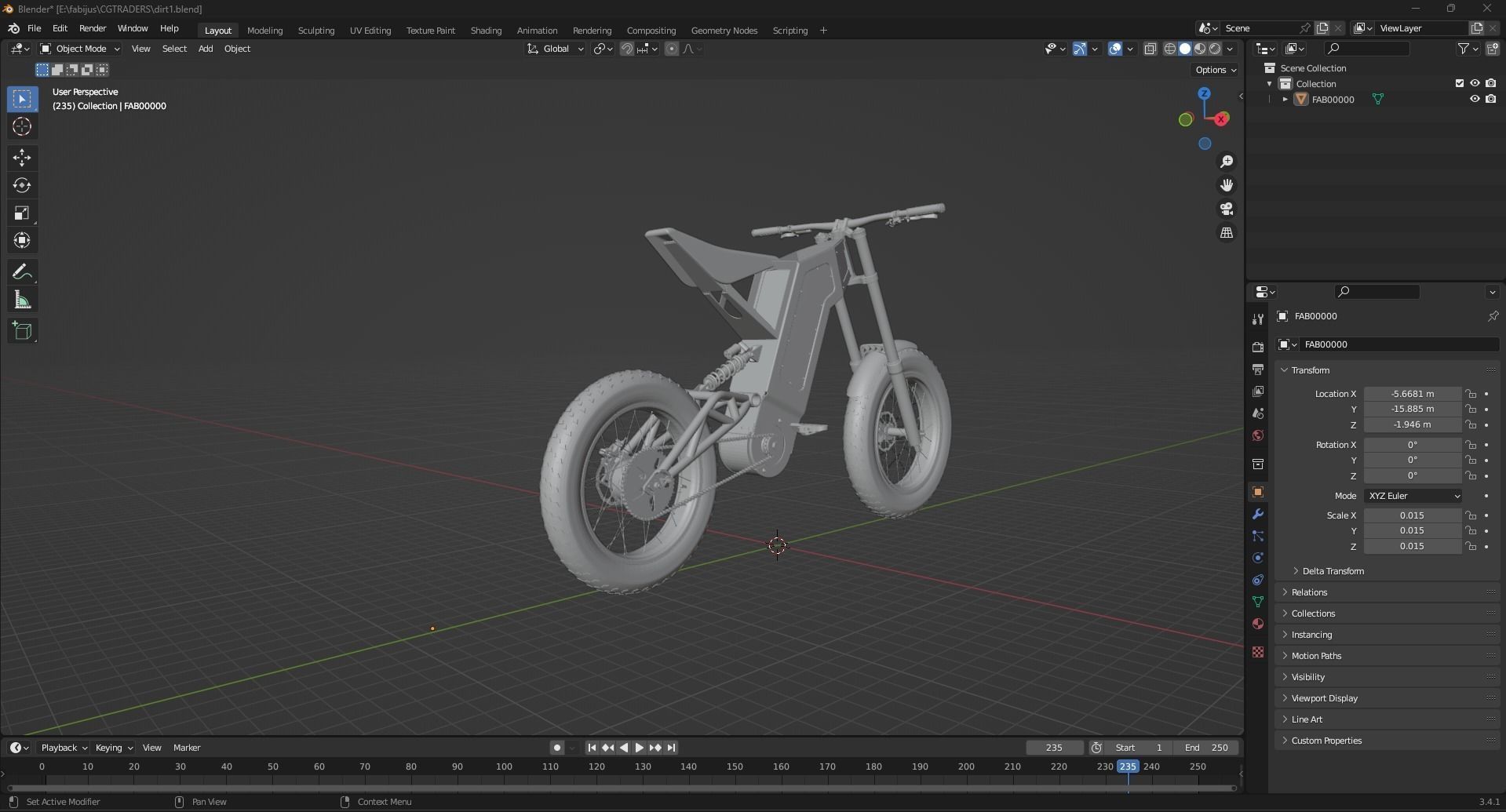Expand Custom Properties panel
The width and height of the screenshot is (1506, 812).
[x=1326, y=741]
